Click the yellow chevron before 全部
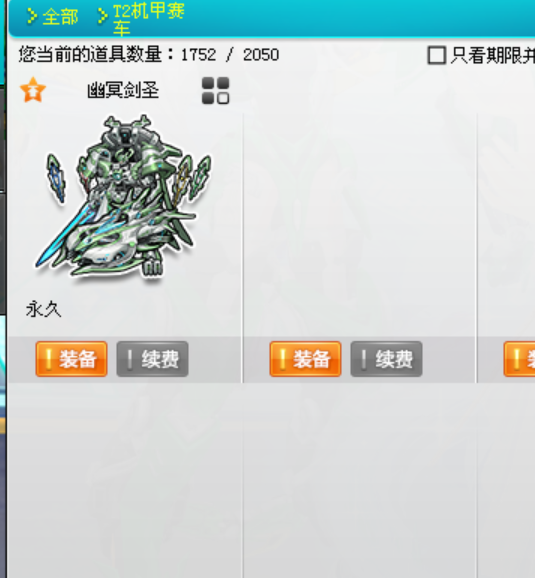535x578 pixels. point(32,17)
